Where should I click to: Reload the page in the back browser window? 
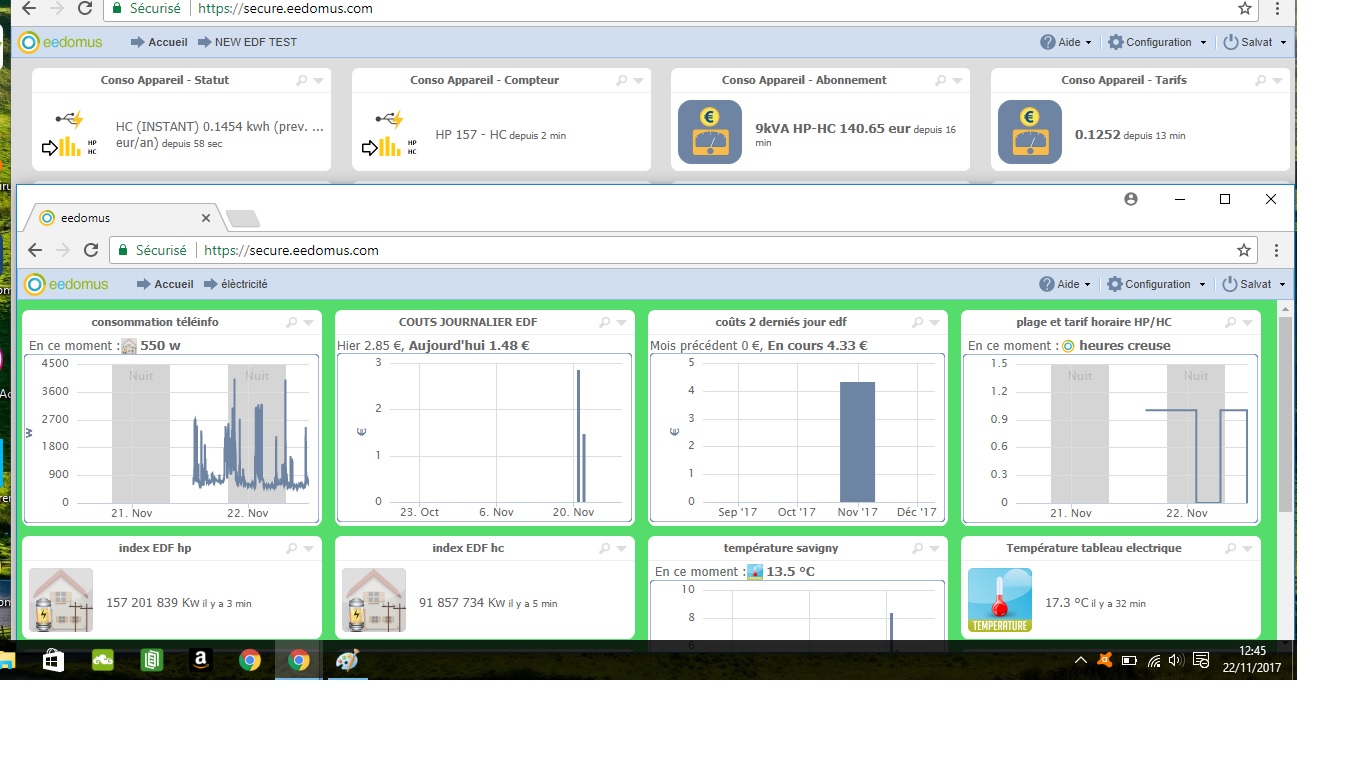pos(85,8)
